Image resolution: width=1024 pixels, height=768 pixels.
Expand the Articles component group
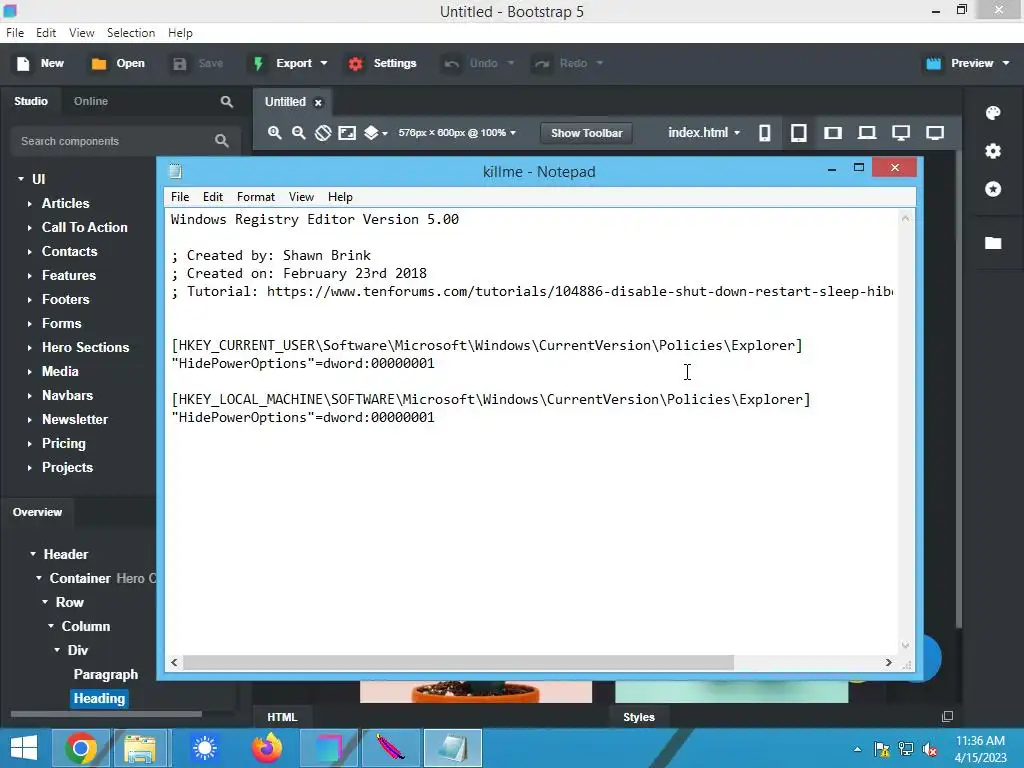[x=29, y=204]
